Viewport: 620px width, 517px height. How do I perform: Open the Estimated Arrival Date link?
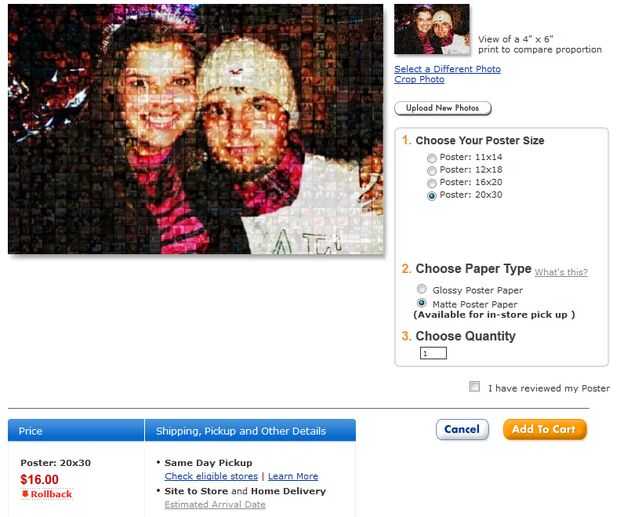(215, 505)
